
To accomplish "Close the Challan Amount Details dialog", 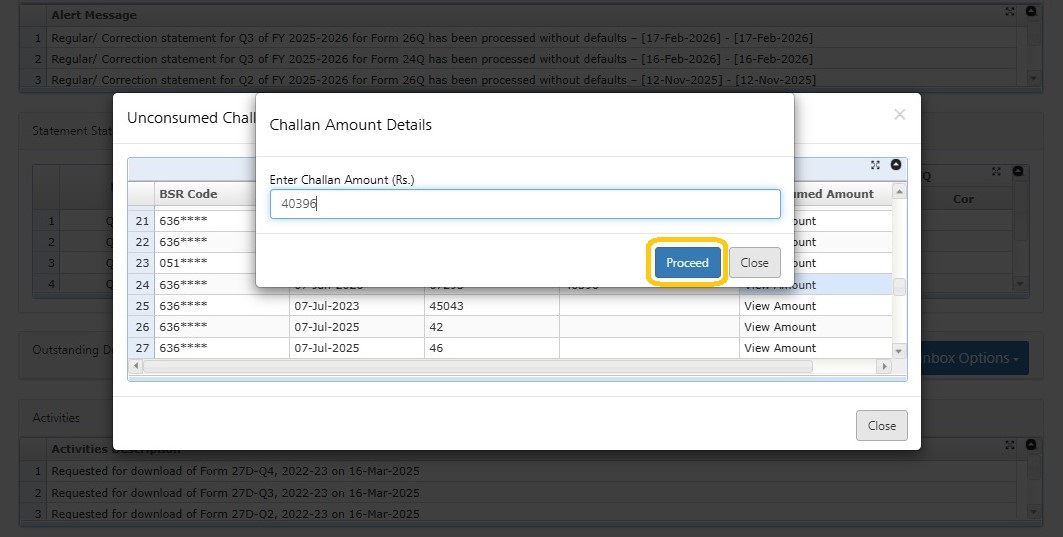I will [x=754, y=263].
